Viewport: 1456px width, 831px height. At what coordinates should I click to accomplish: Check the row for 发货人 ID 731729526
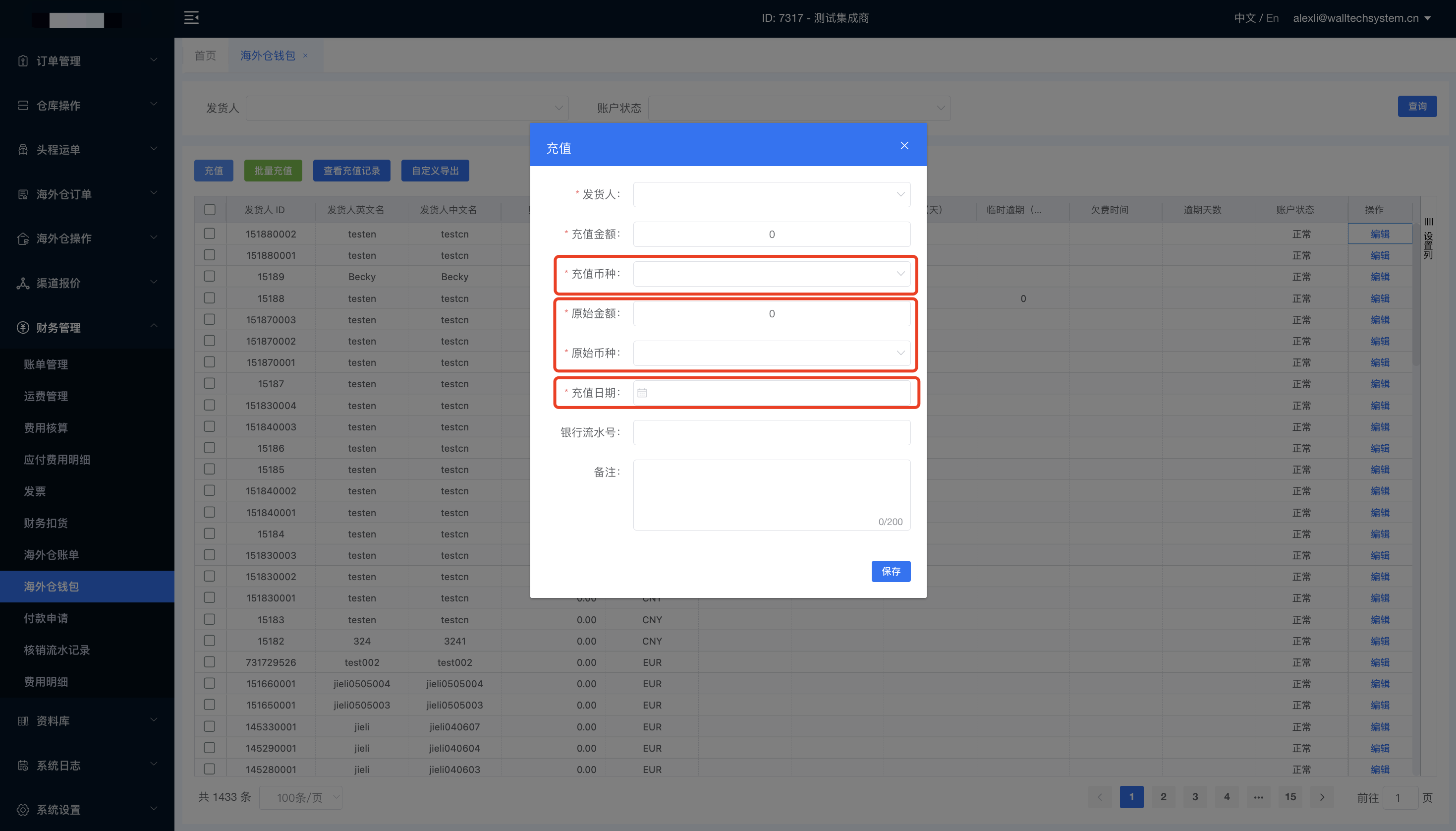click(210, 662)
